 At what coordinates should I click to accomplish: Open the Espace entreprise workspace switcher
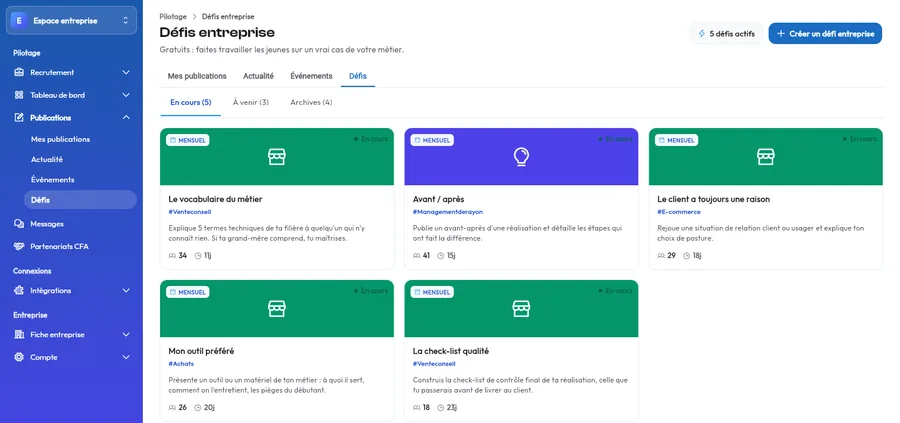[71, 21]
